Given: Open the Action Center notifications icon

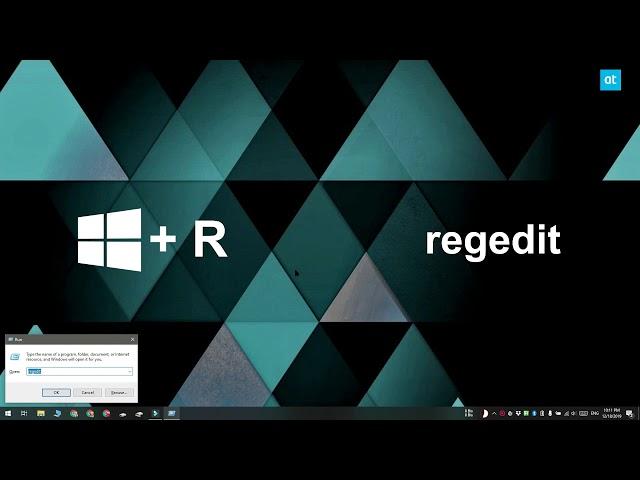Looking at the screenshot, I should coord(631,413).
